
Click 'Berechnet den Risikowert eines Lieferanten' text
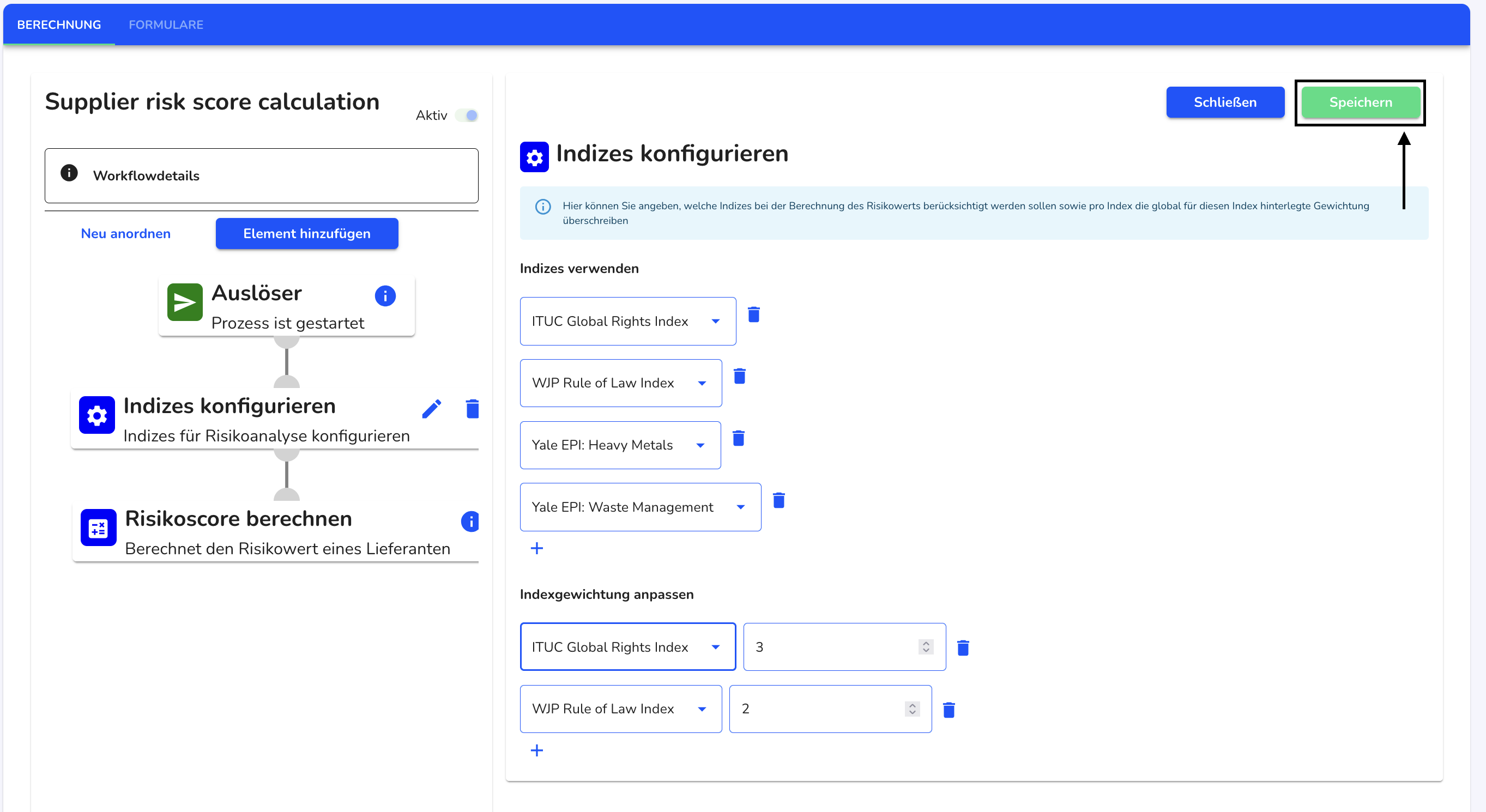[x=288, y=548]
